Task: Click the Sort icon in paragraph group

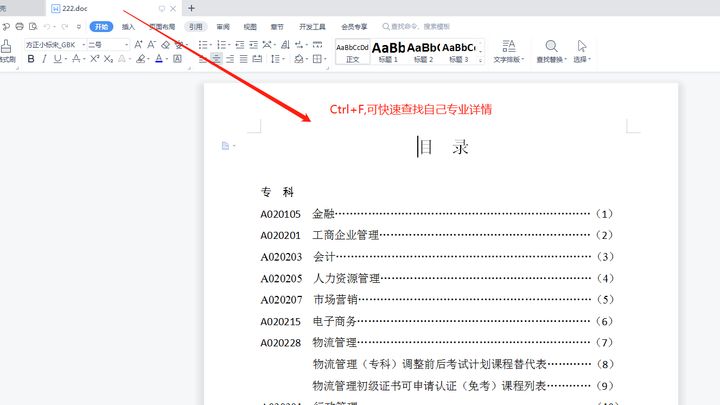Action: coord(285,45)
